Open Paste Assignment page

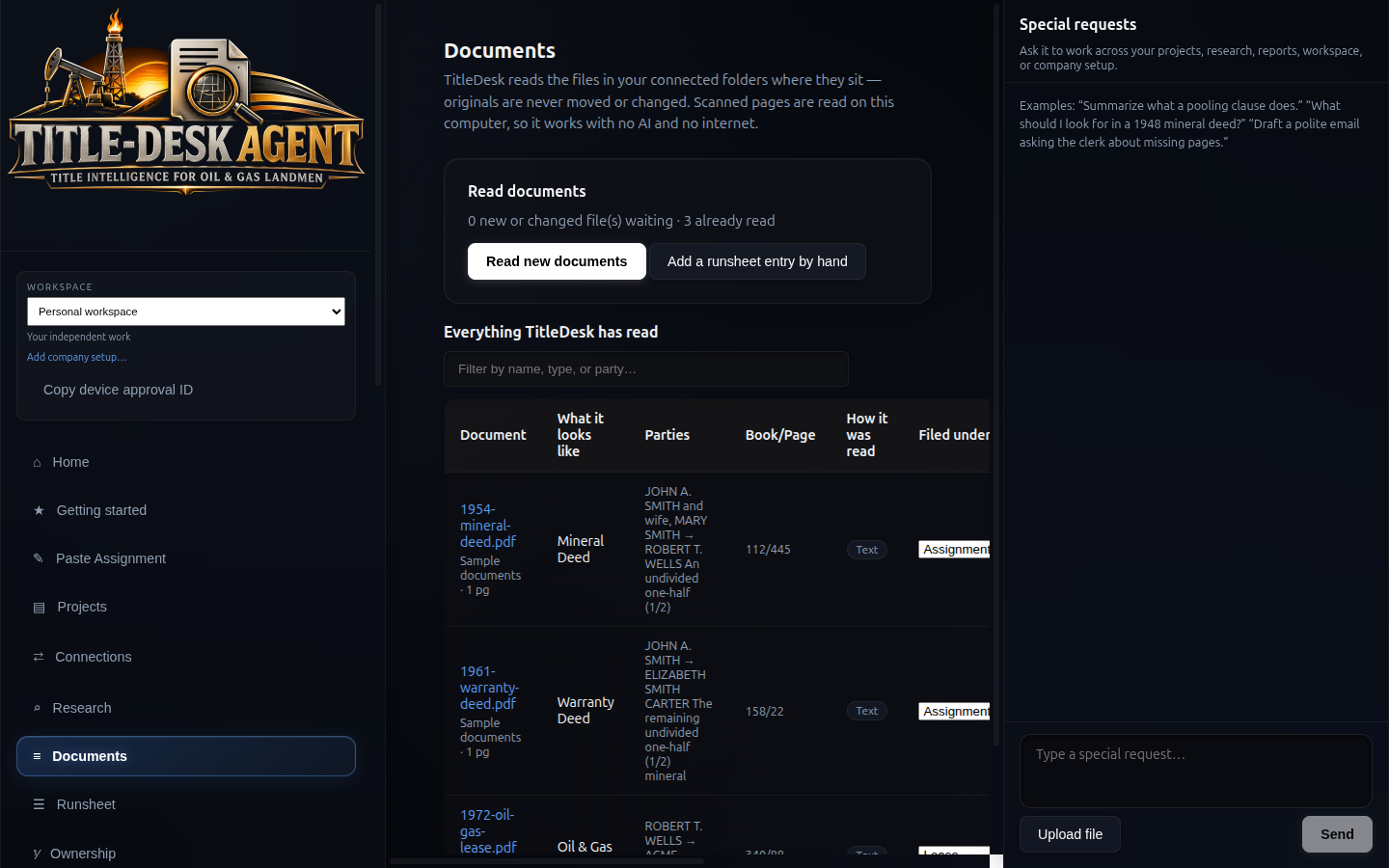[186, 558]
